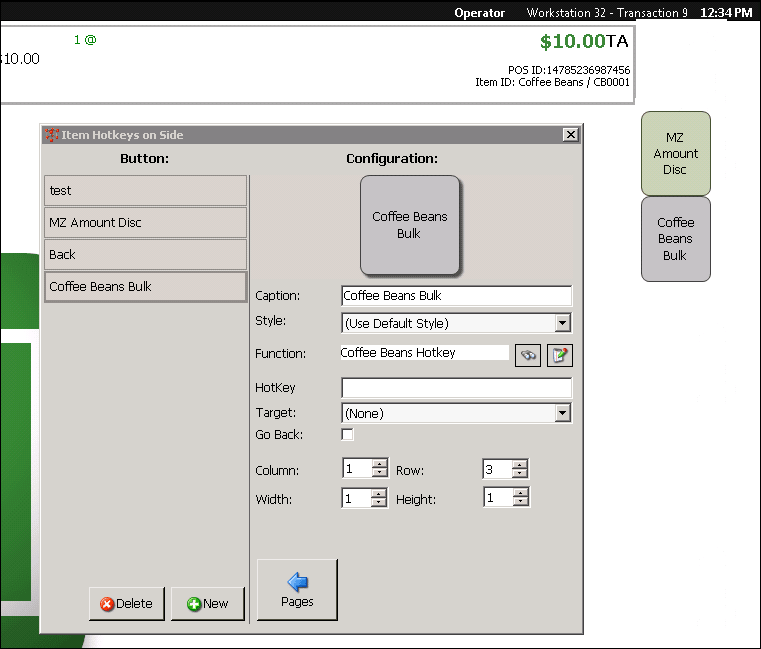
Task: Increase the Height value
Action: pyautogui.click(x=521, y=493)
